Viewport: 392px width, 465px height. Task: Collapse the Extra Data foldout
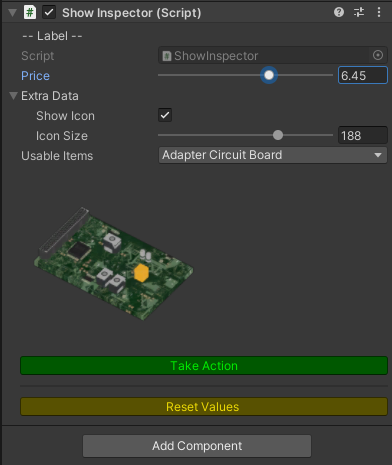tap(13, 96)
